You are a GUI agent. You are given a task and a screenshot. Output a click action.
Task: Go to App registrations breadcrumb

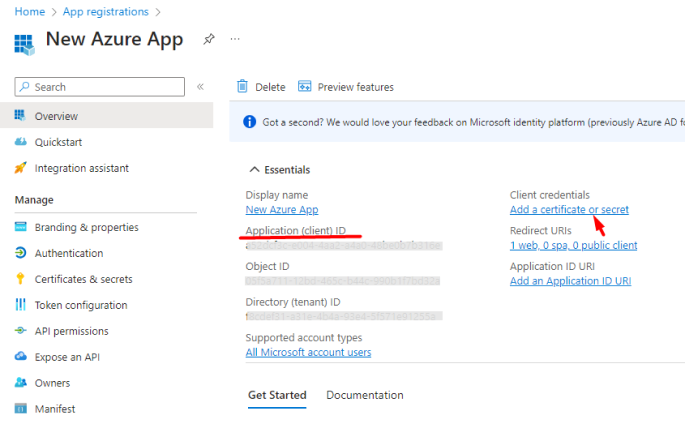tap(106, 12)
